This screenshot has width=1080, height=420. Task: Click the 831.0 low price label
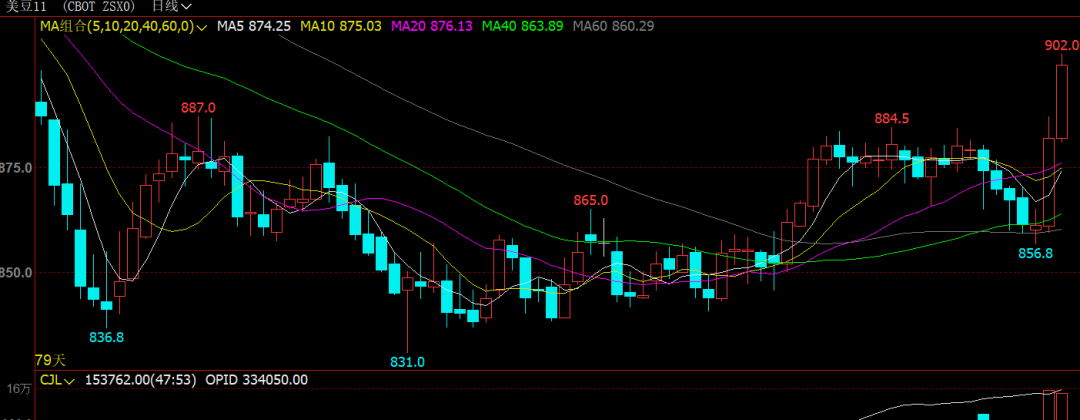pos(407,362)
